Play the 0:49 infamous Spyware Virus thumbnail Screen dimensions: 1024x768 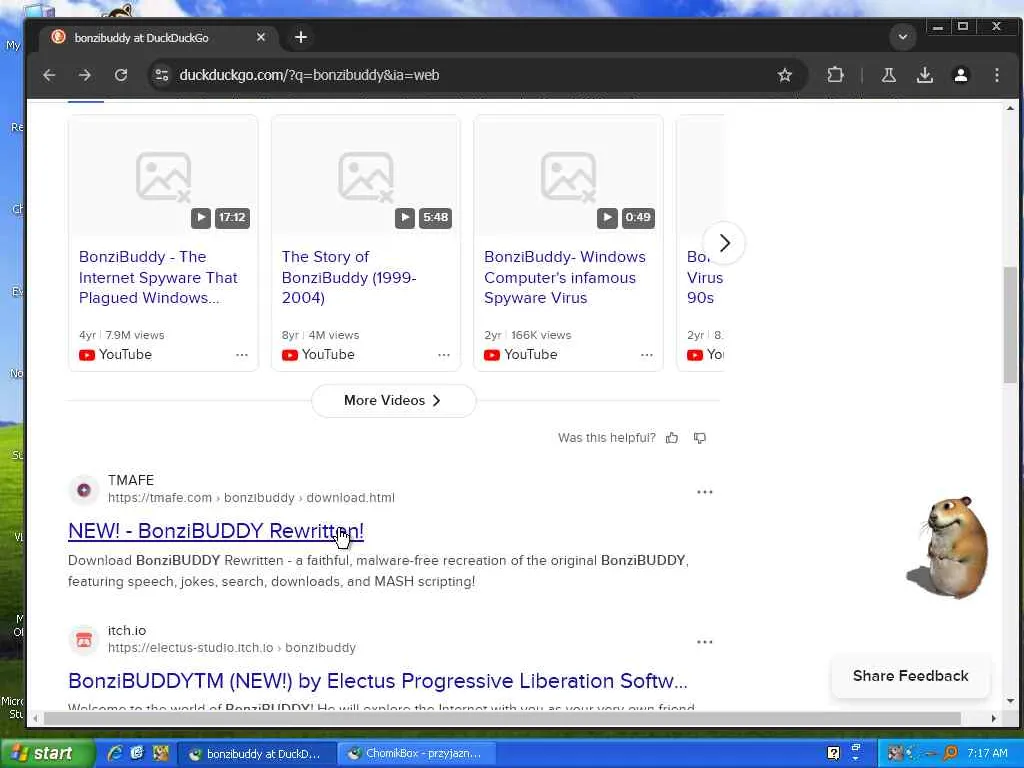point(568,176)
